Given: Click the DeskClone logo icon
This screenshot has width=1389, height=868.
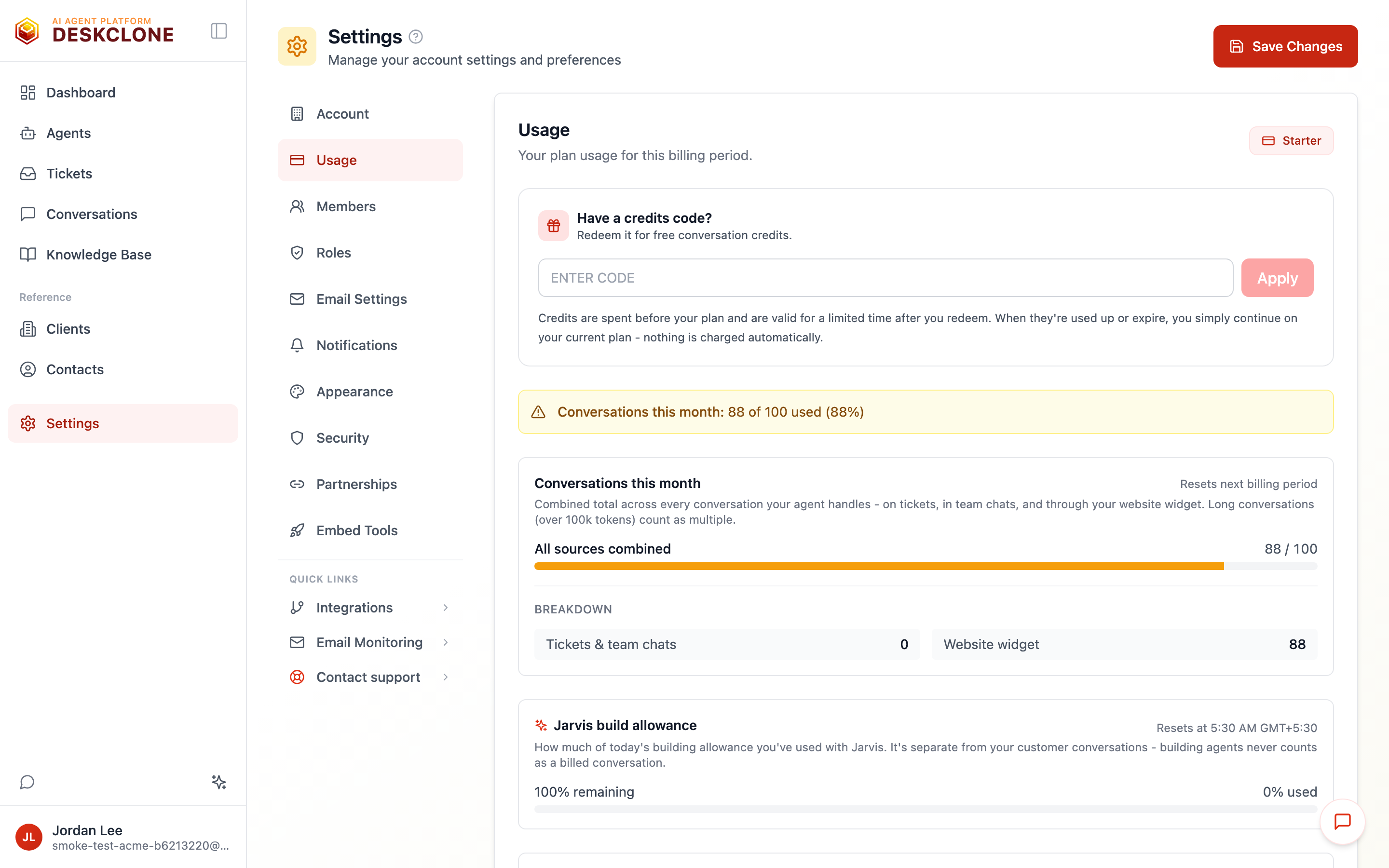Looking at the screenshot, I should pos(27,31).
